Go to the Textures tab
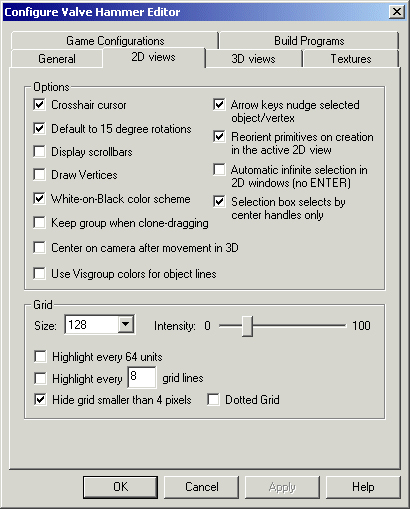 click(351, 59)
